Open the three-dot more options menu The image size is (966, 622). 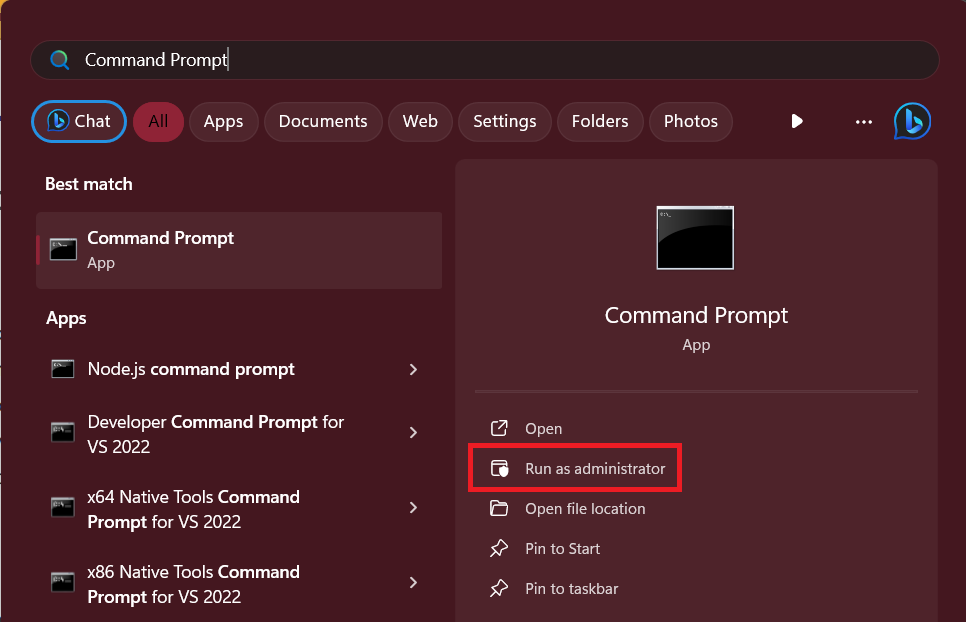[864, 121]
